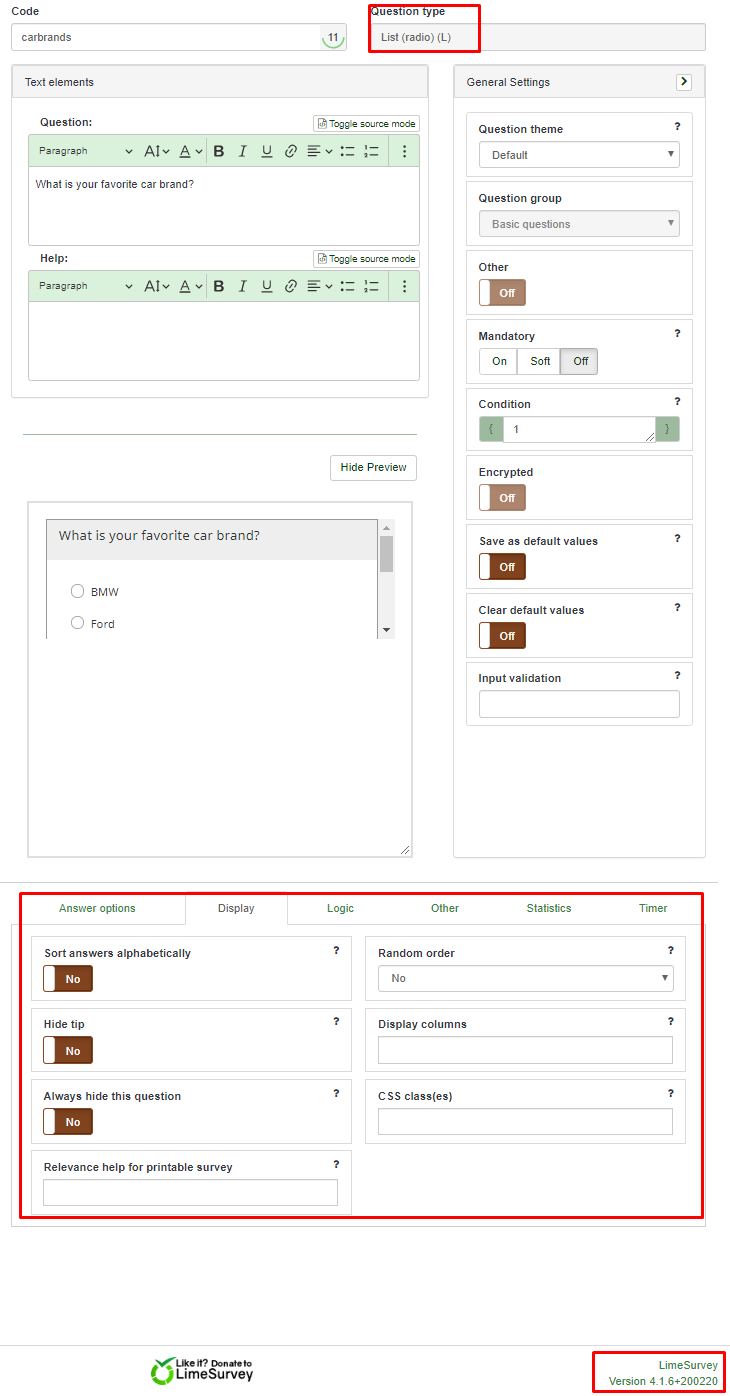Insert bulleted list in Question editor

click(347, 151)
